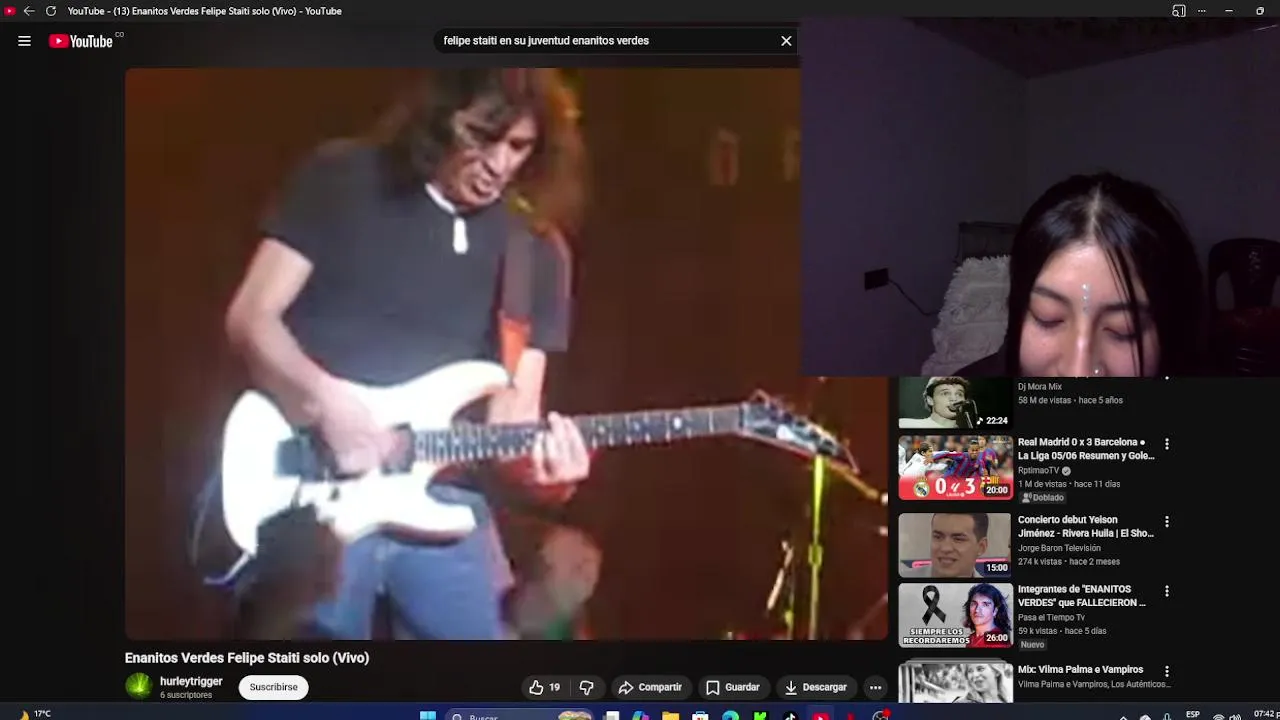The image size is (1280, 720).
Task: Open Jorge Baron Televisión channel link
Action: click(x=1059, y=548)
